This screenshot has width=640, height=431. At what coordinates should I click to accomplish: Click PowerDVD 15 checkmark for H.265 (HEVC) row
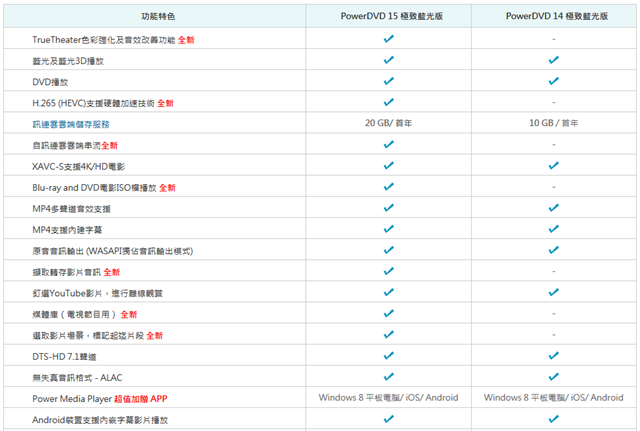[389, 102]
